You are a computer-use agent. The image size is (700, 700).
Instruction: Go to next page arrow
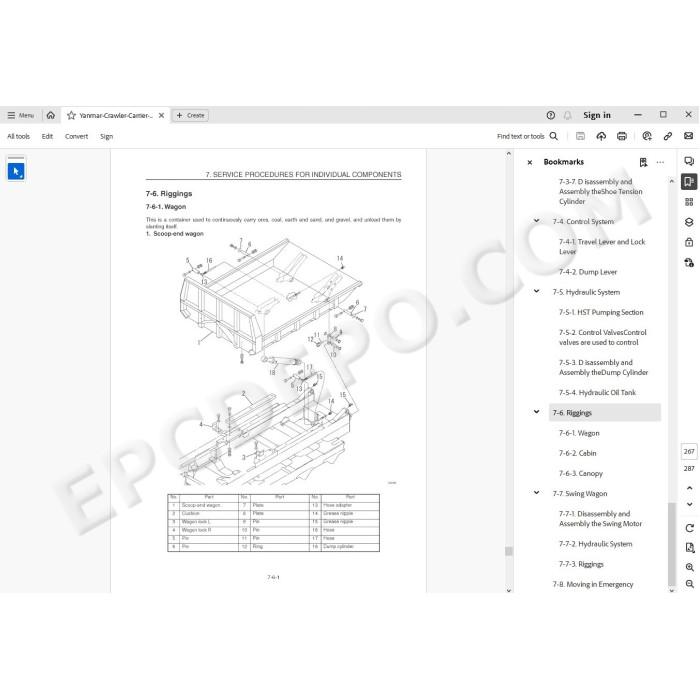tap(689, 504)
